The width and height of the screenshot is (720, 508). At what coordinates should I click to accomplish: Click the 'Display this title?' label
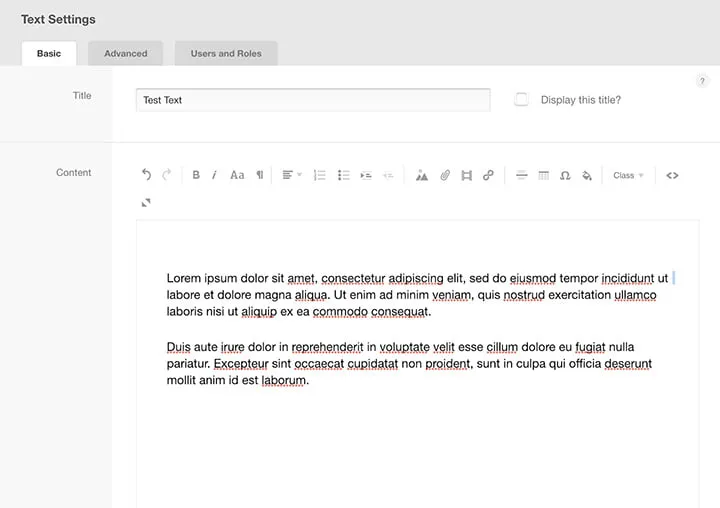[x=580, y=100]
